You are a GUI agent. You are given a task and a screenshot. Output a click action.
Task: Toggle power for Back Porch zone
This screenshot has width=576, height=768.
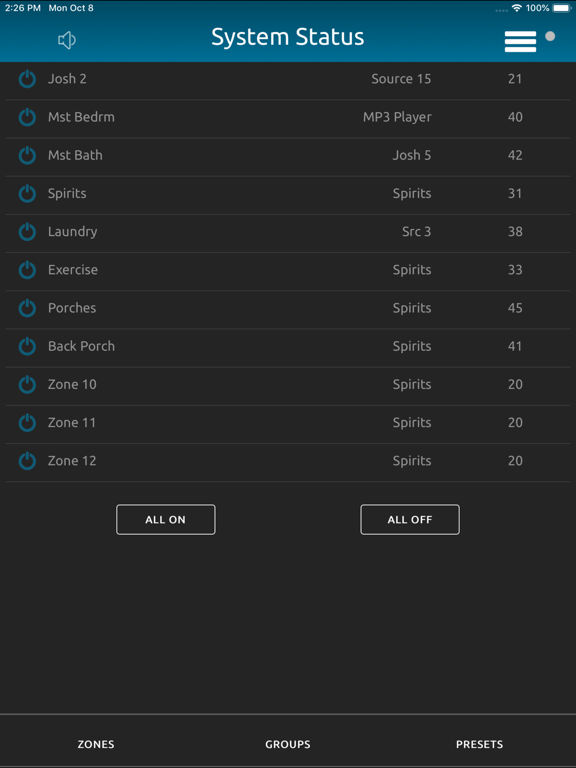(x=27, y=346)
